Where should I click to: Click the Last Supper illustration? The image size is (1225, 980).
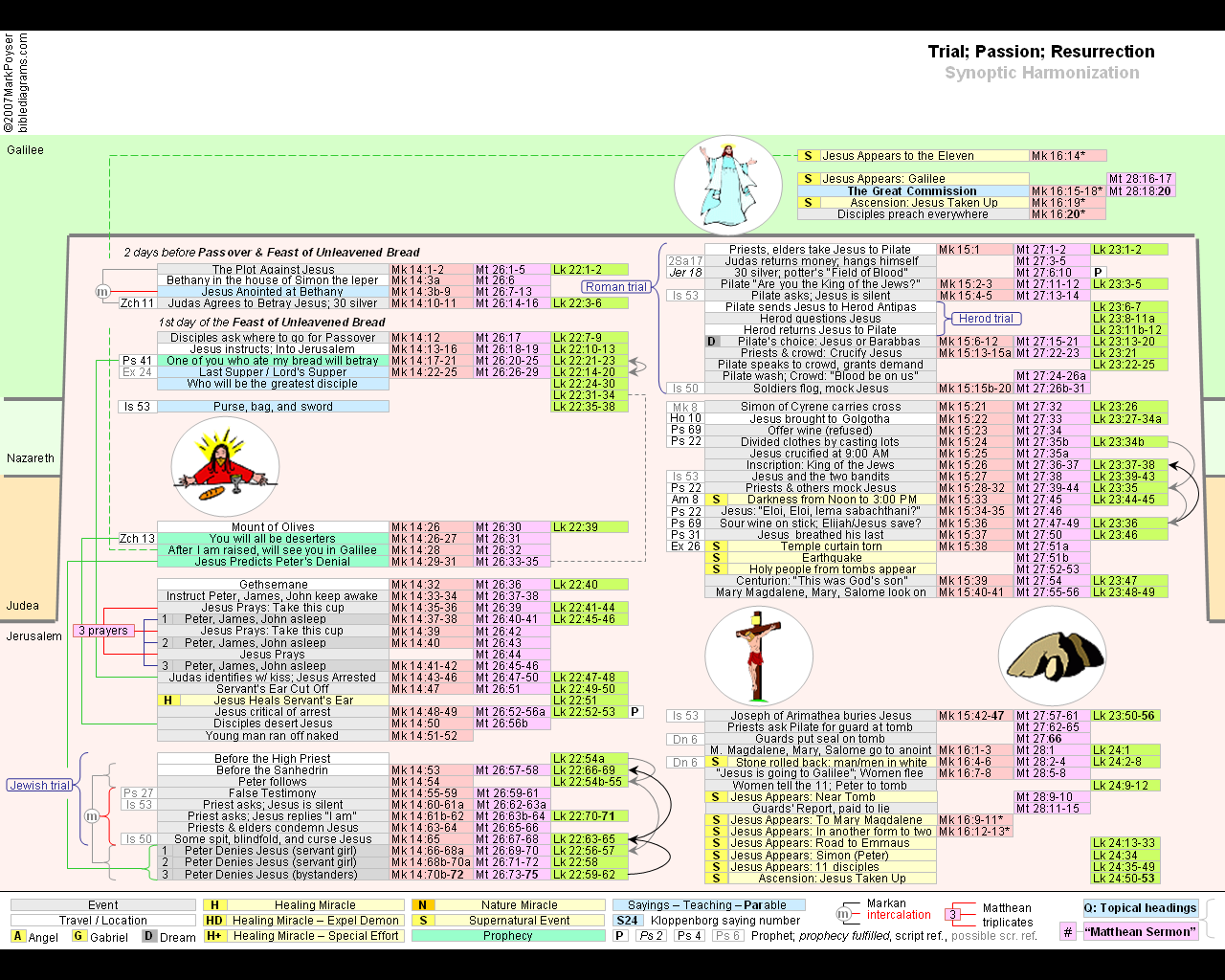[x=225, y=468]
